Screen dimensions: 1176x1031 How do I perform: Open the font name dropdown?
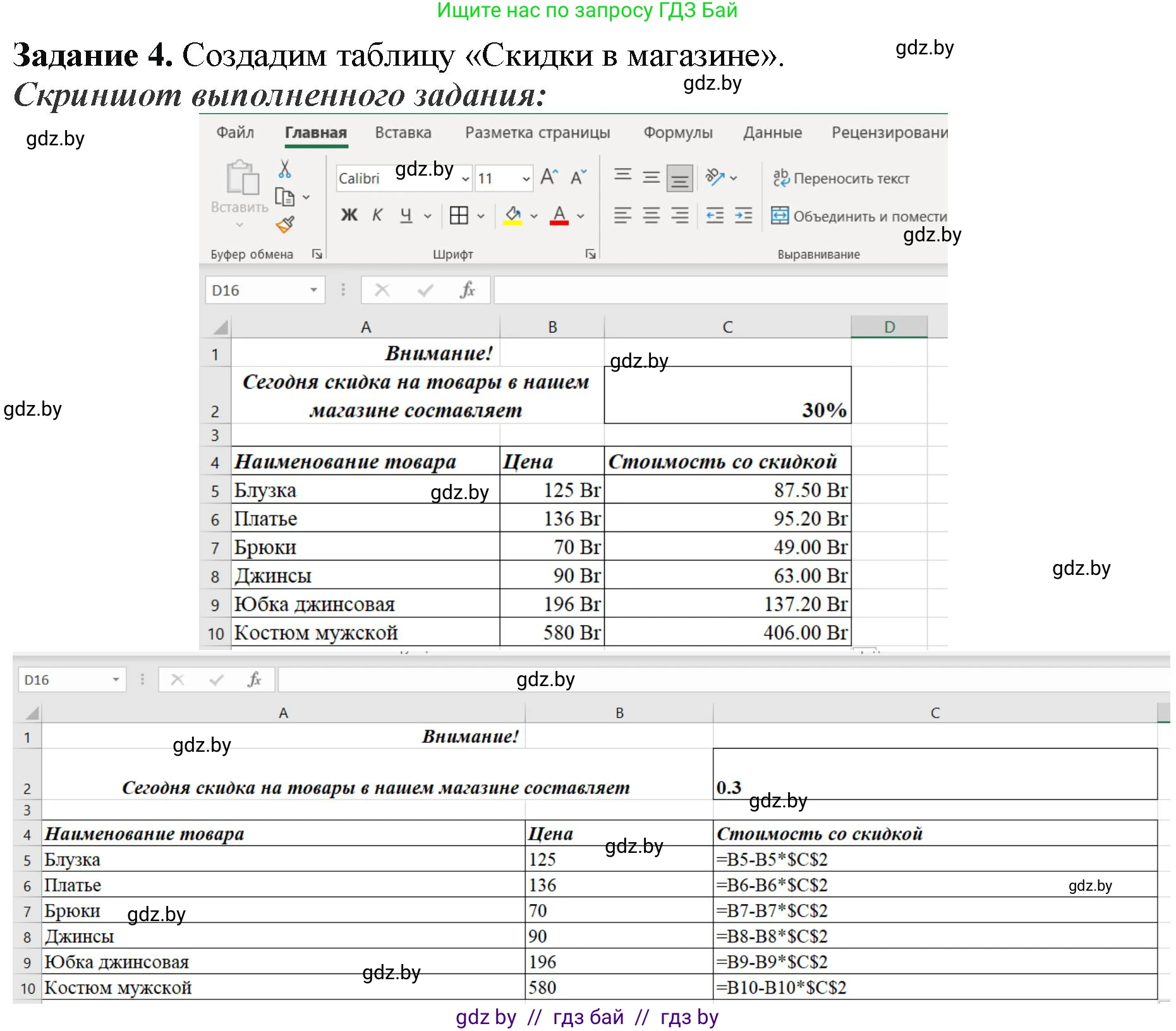coord(466,178)
